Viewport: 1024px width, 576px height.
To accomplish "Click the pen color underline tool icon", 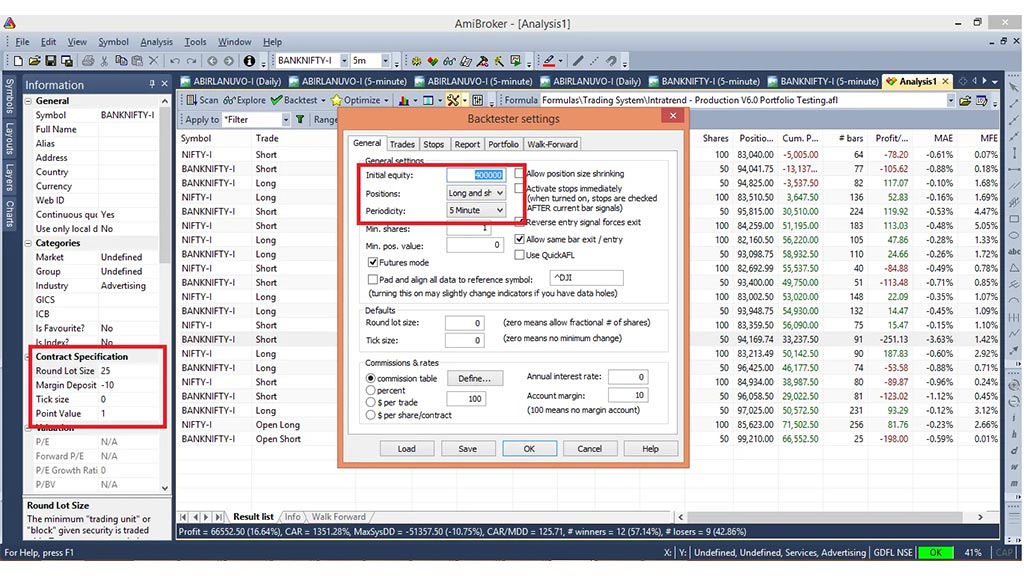I will [x=549, y=61].
